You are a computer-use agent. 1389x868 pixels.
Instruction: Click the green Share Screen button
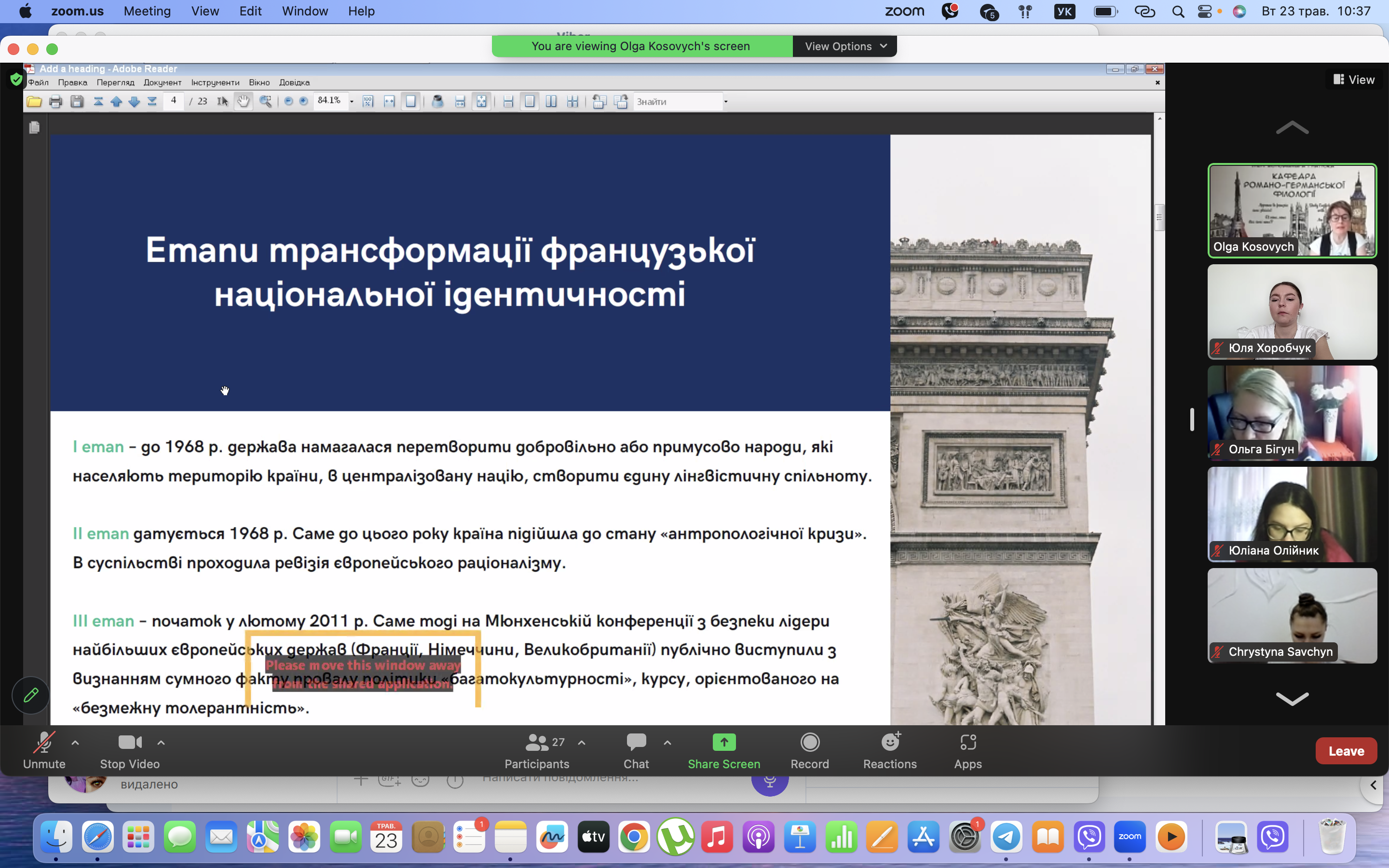pyautogui.click(x=724, y=743)
